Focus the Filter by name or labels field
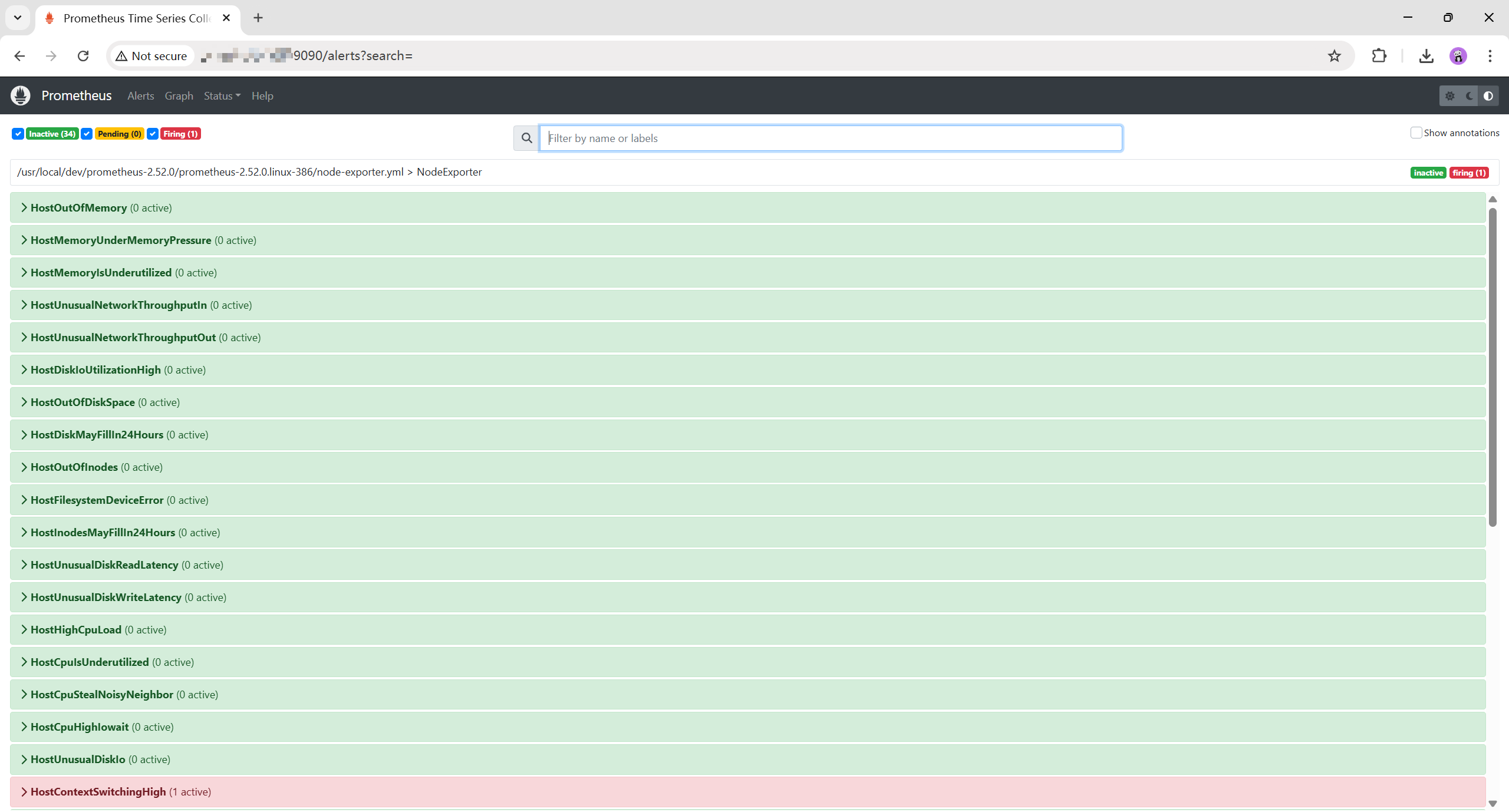Screen dimensions: 1509x812 (830, 138)
